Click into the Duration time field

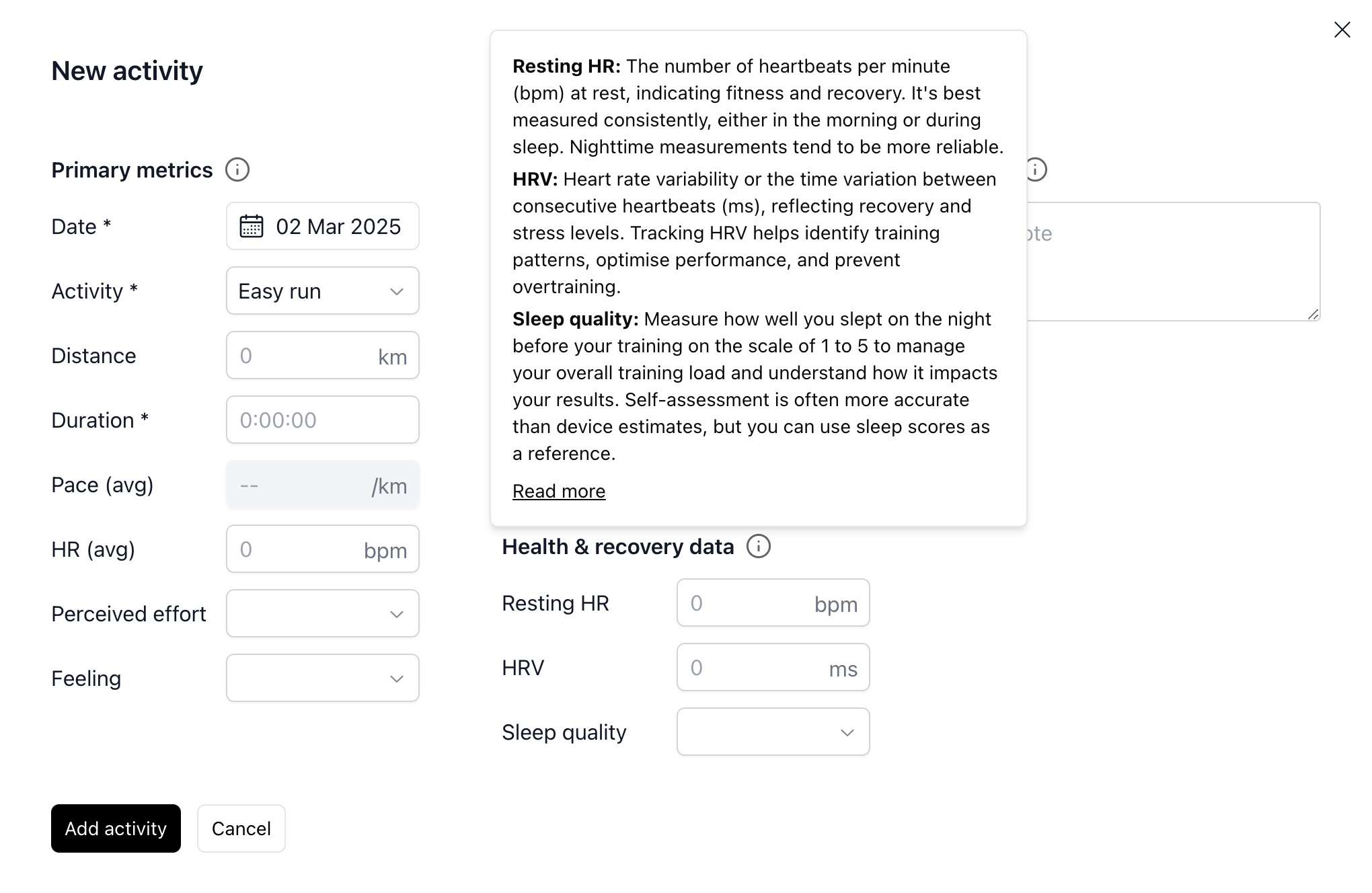click(323, 420)
